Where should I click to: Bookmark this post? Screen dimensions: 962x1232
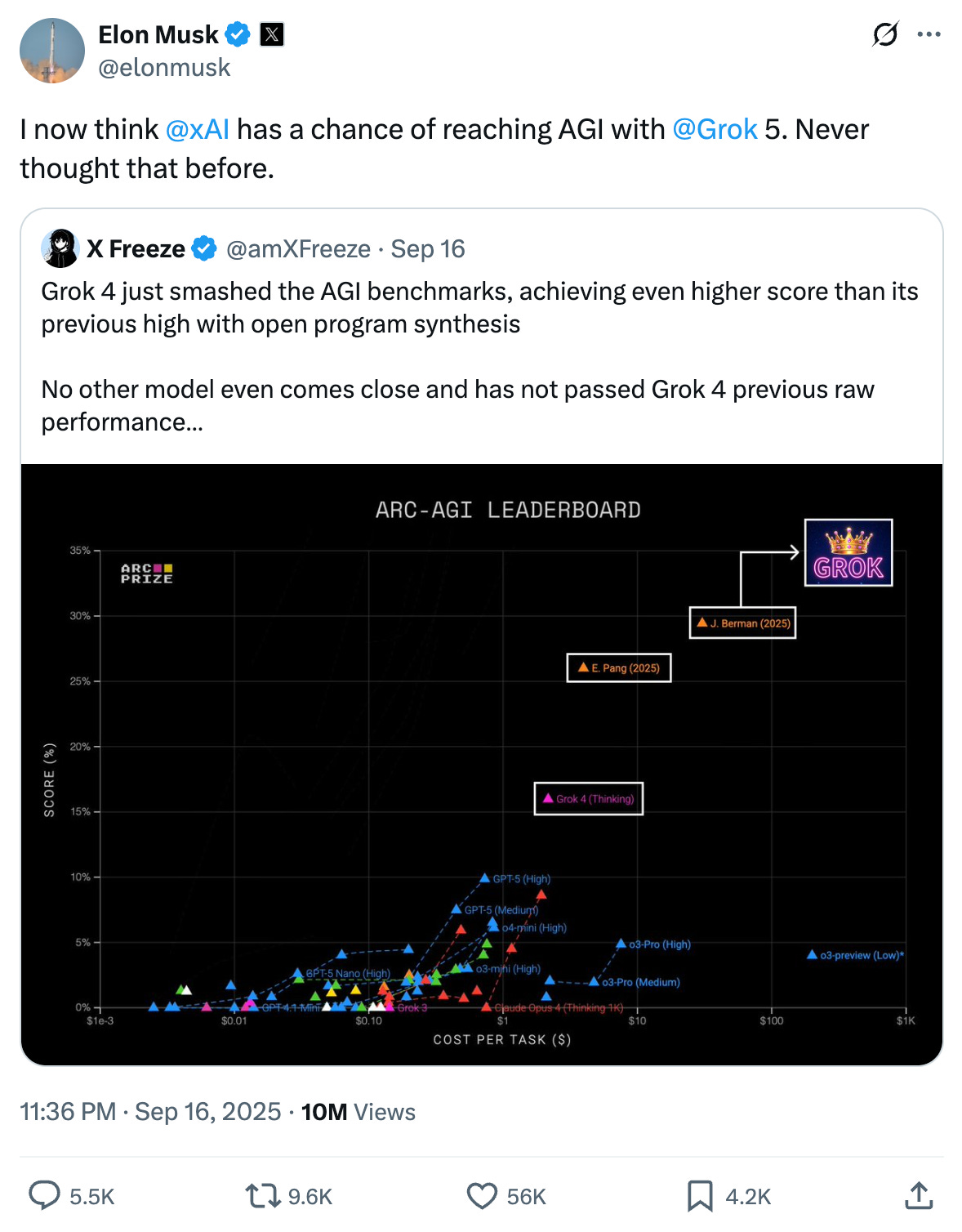coord(699,1195)
